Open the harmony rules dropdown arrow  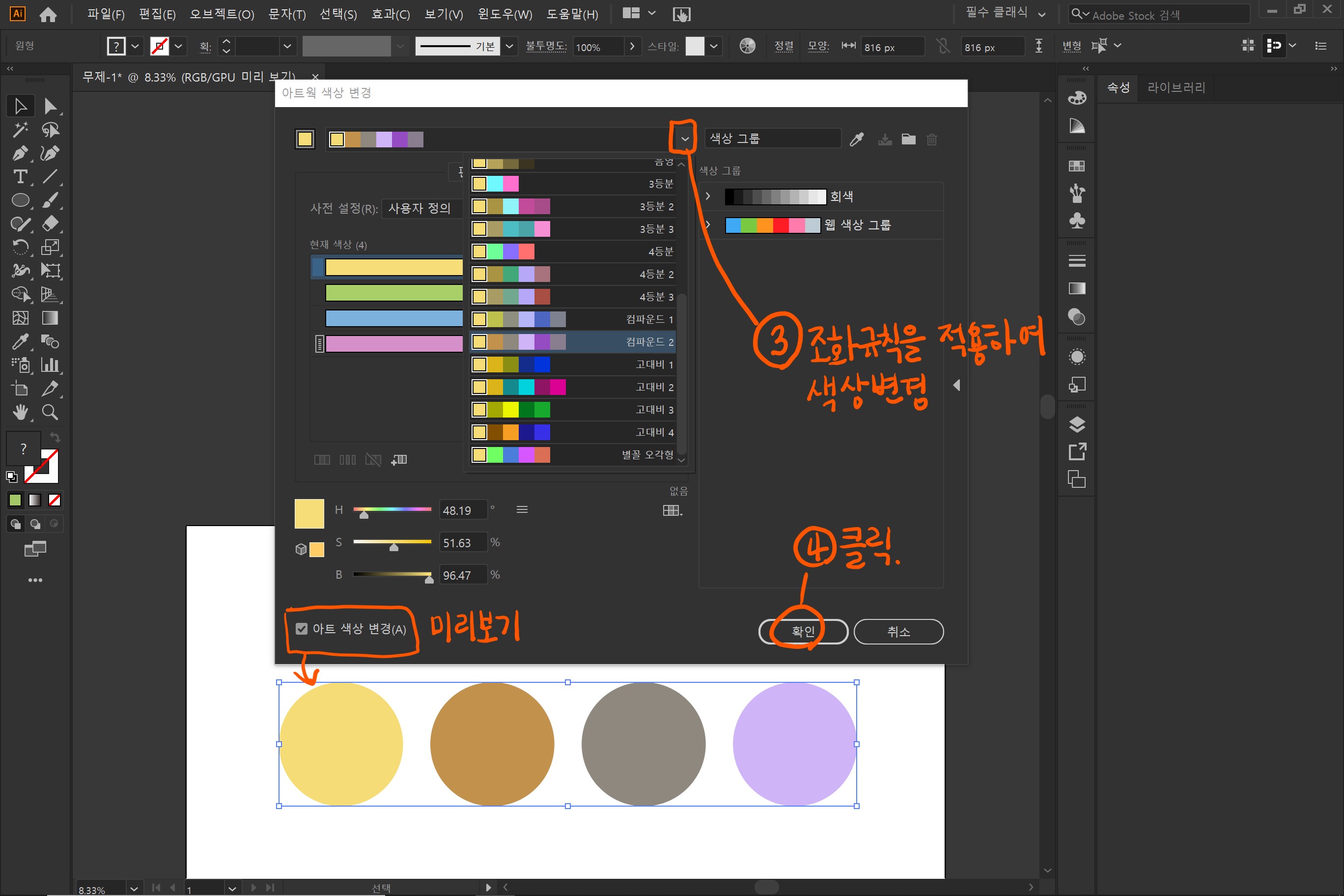[x=685, y=139]
